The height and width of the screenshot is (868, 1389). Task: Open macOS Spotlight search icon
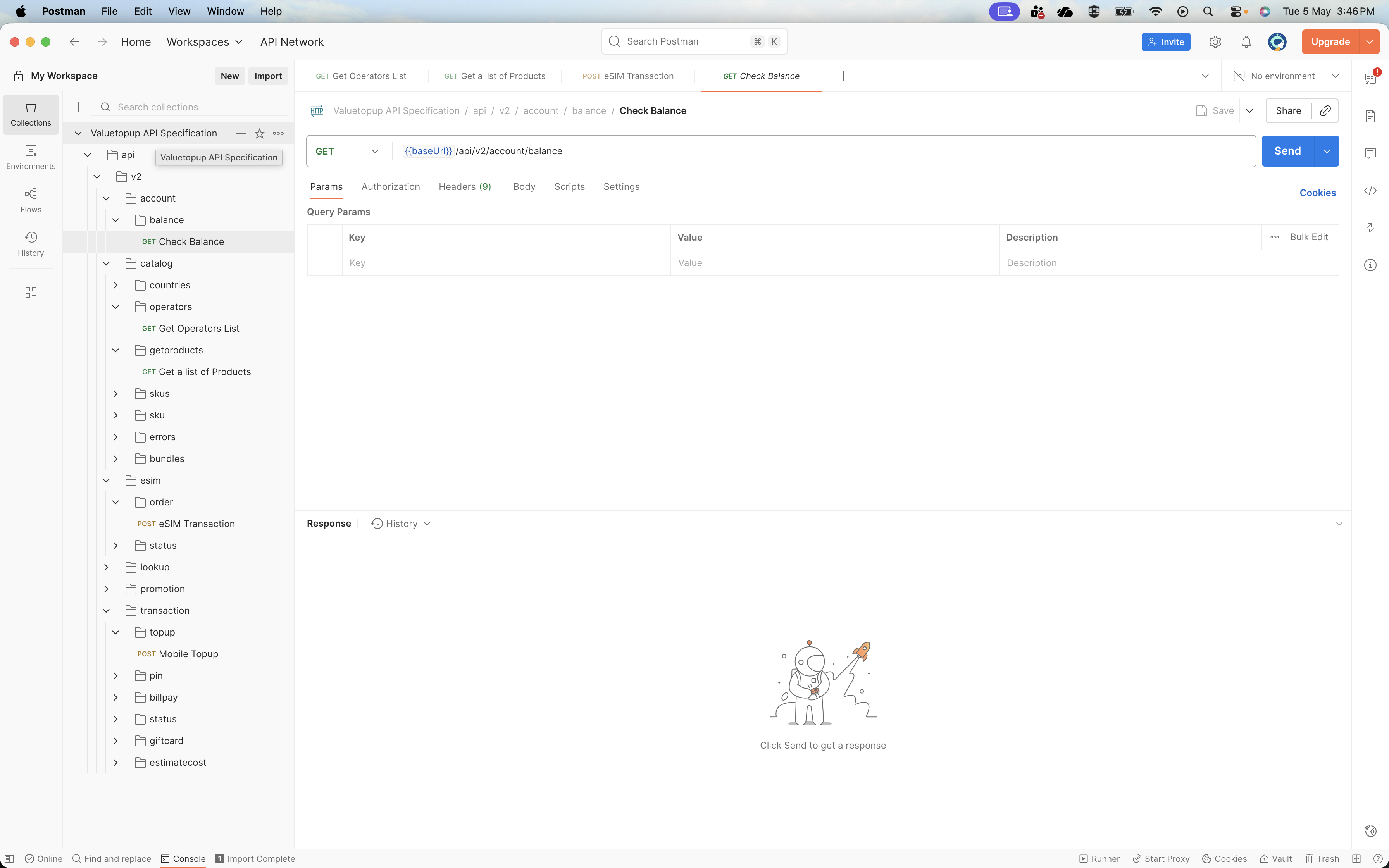[1208, 11]
